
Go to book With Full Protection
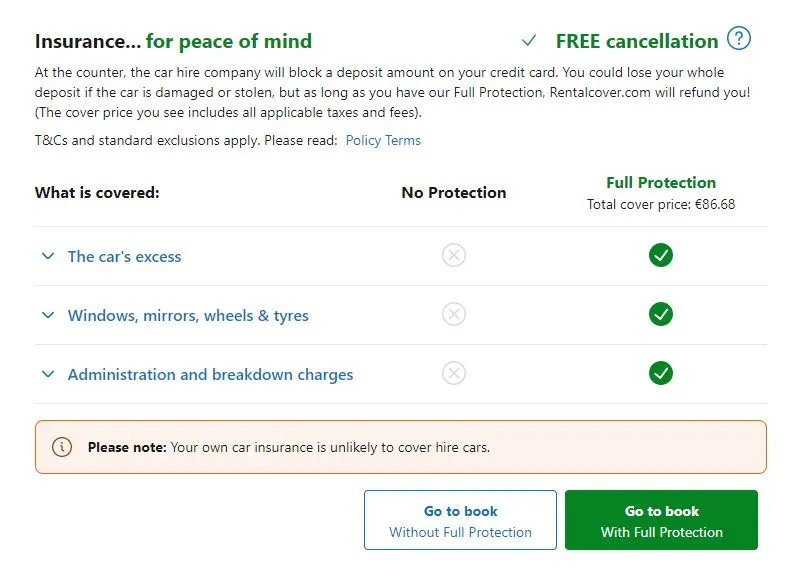pos(661,520)
